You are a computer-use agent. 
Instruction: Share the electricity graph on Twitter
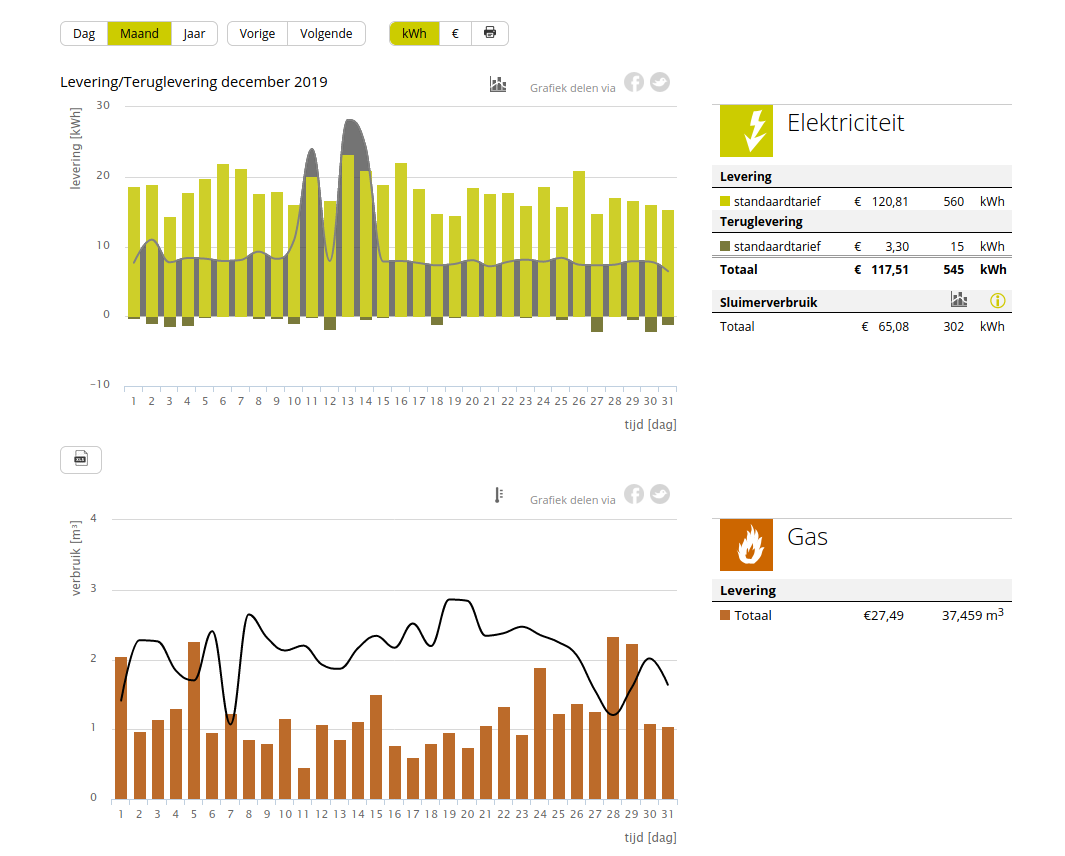point(659,83)
